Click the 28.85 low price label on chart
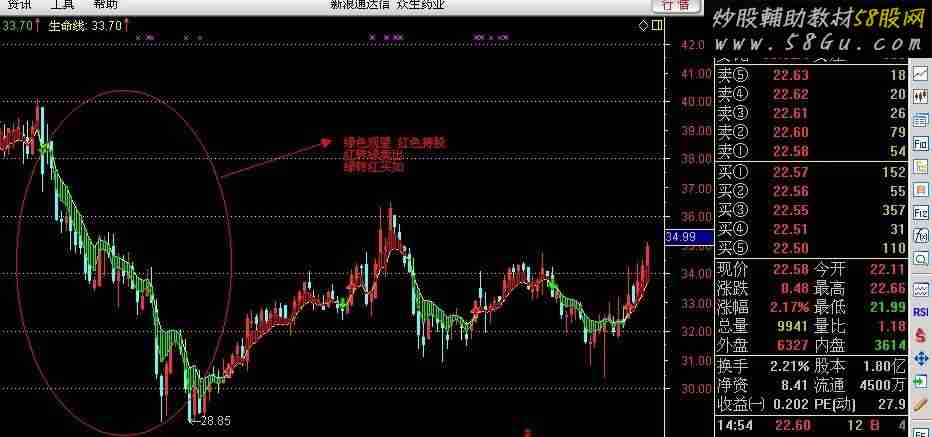 216,421
